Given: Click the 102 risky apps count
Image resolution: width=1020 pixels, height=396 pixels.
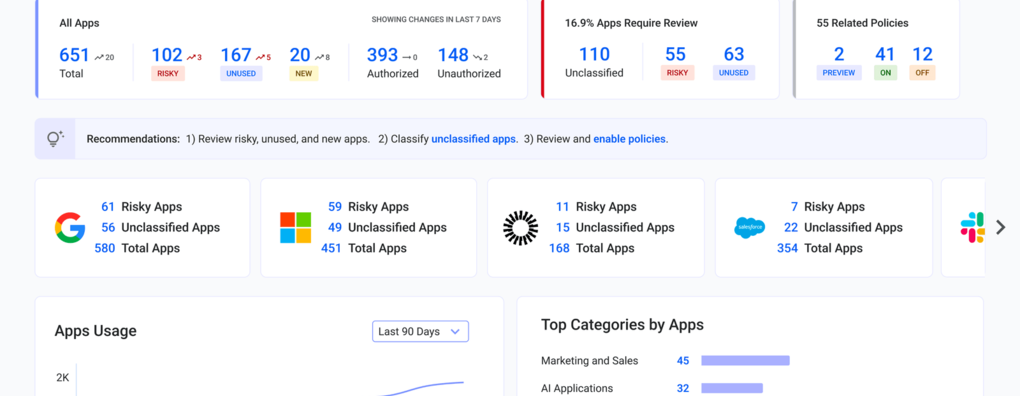Looking at the screenshot, I should [x=167, y=55].
